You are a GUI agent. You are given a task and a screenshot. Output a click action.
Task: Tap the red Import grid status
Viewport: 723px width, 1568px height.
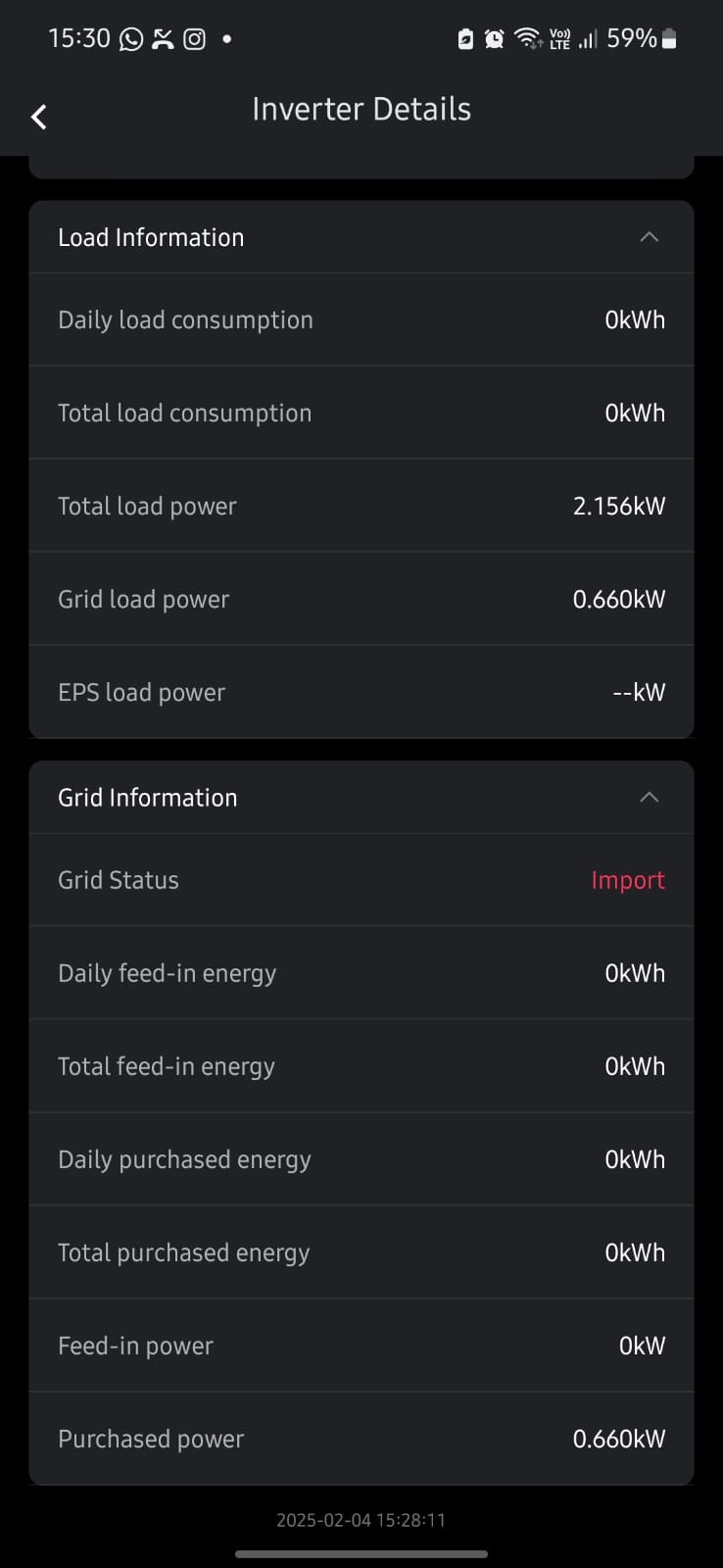click(627, 880)
